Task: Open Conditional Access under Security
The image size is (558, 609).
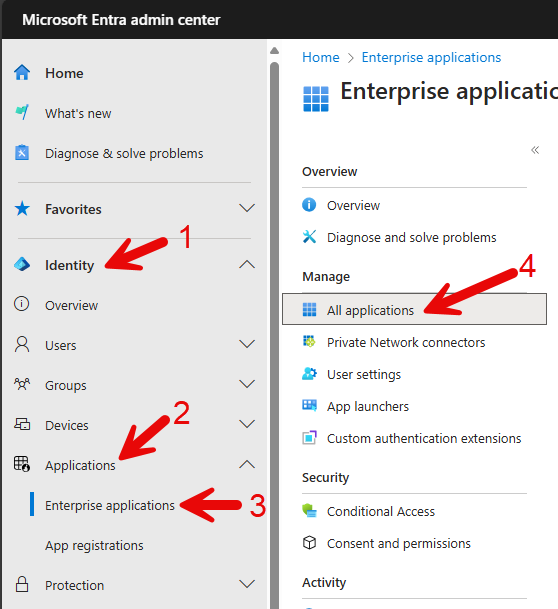Action: pos(381,511)
